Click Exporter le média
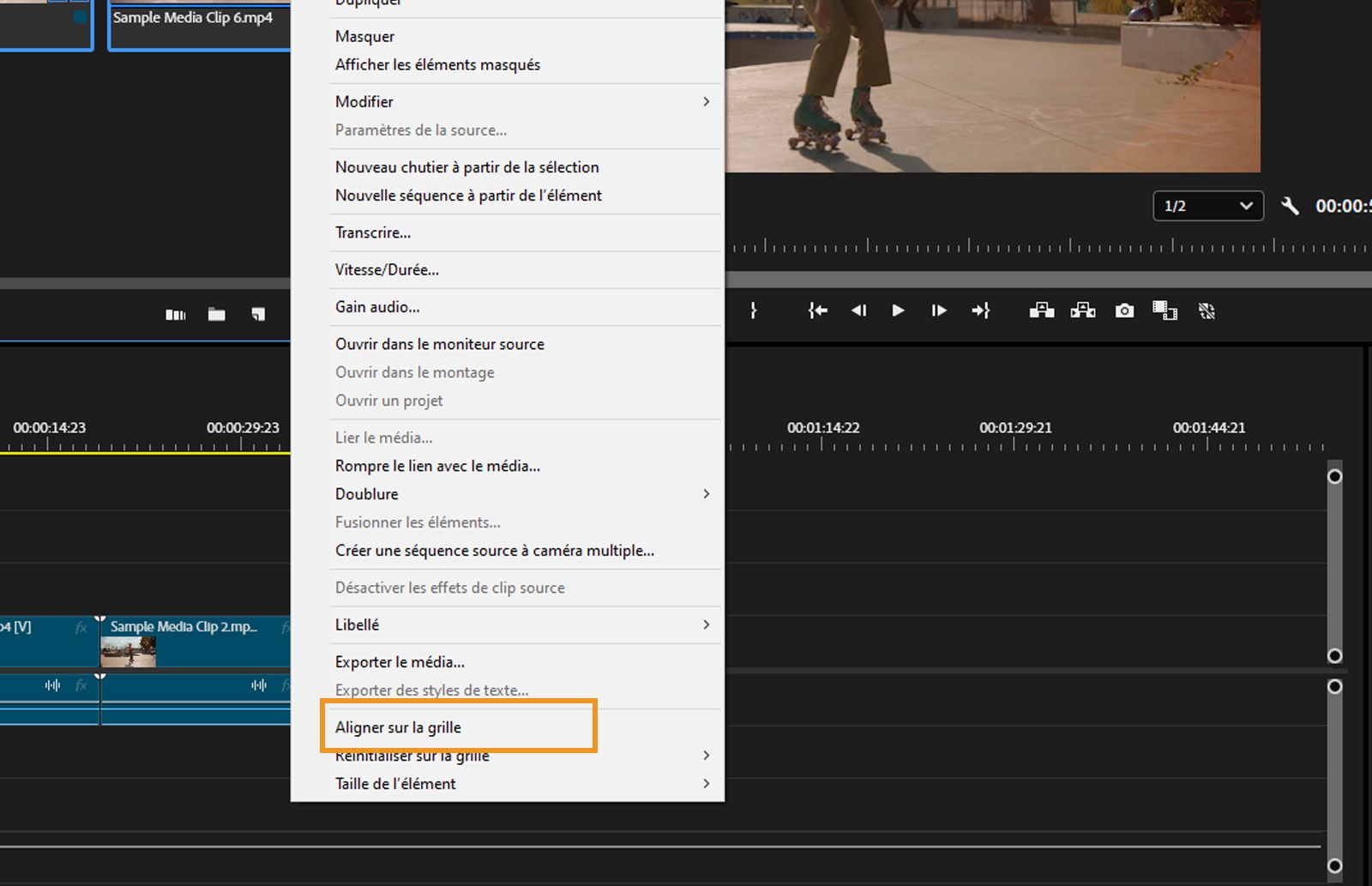 400,661
